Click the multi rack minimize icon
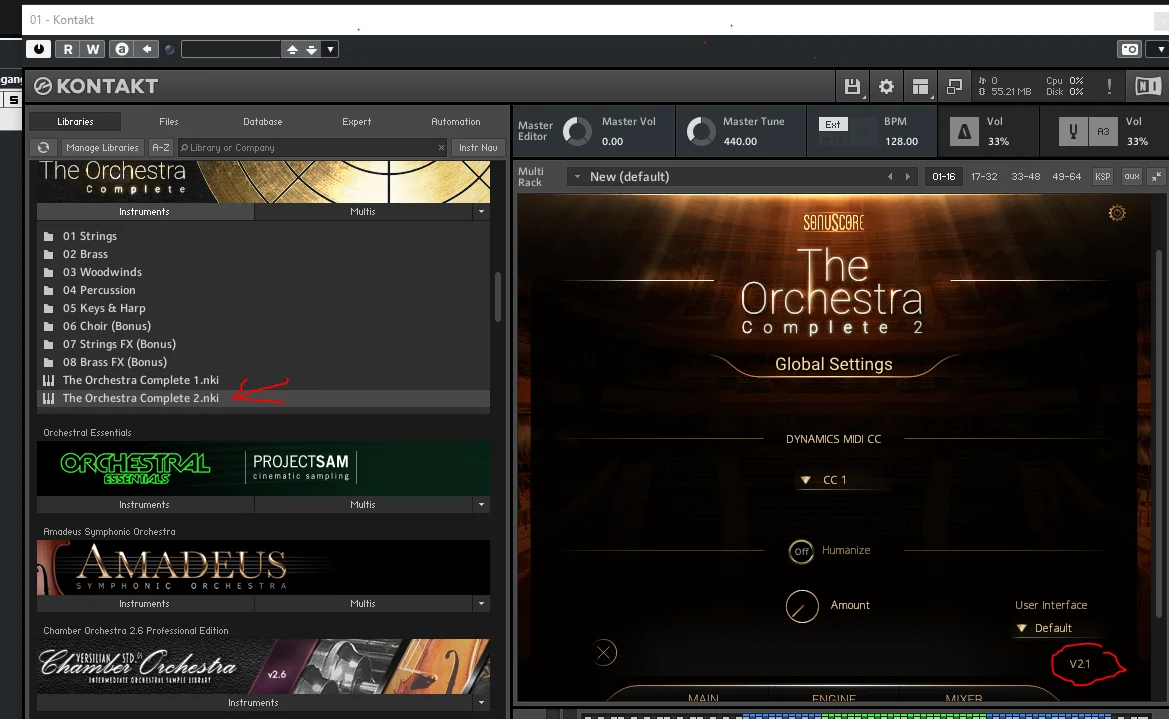Viewport: 1169px width, 719px height. [x=1156, y=177]
